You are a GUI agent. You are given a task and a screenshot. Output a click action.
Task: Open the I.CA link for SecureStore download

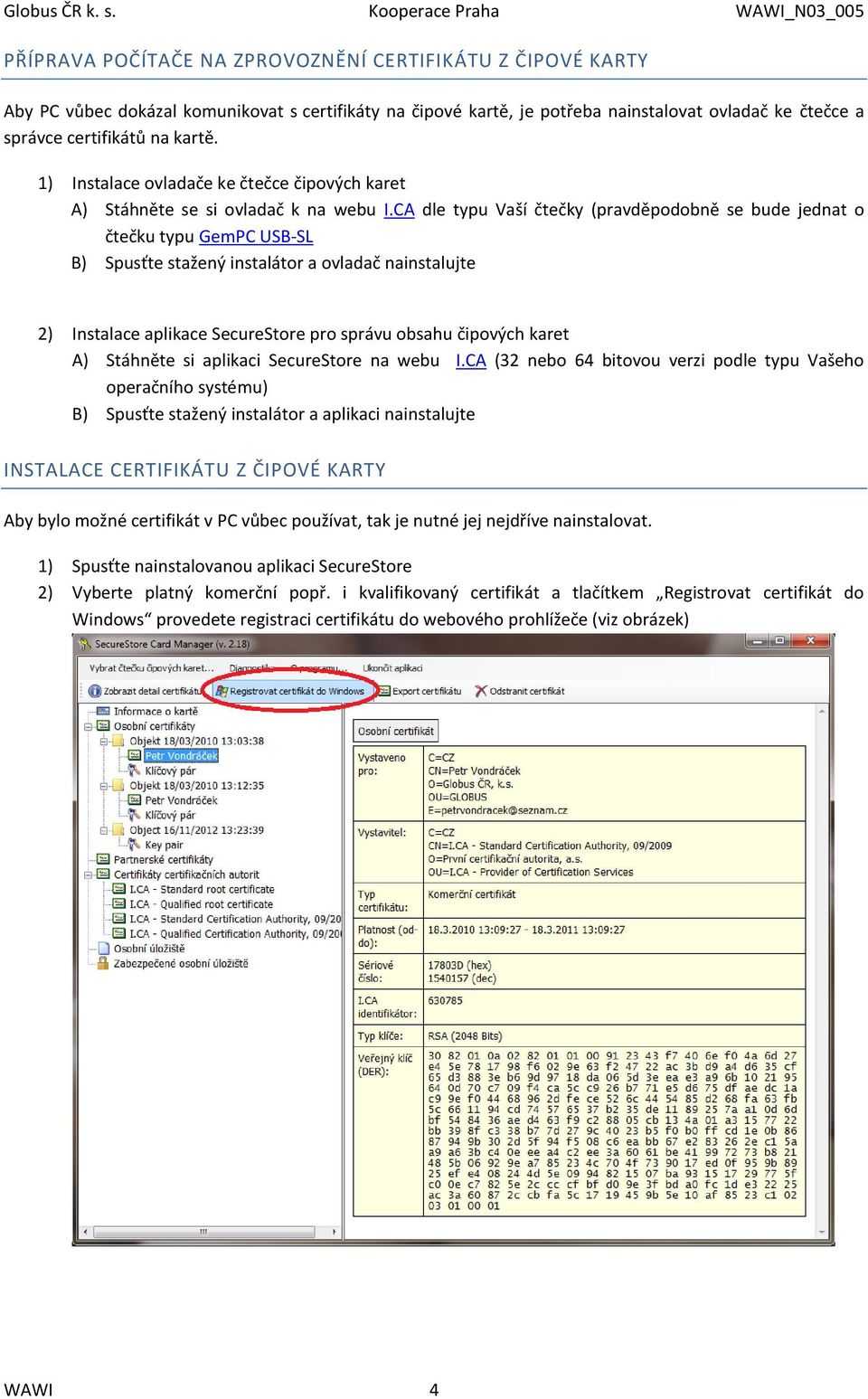[x=470, y=361]
